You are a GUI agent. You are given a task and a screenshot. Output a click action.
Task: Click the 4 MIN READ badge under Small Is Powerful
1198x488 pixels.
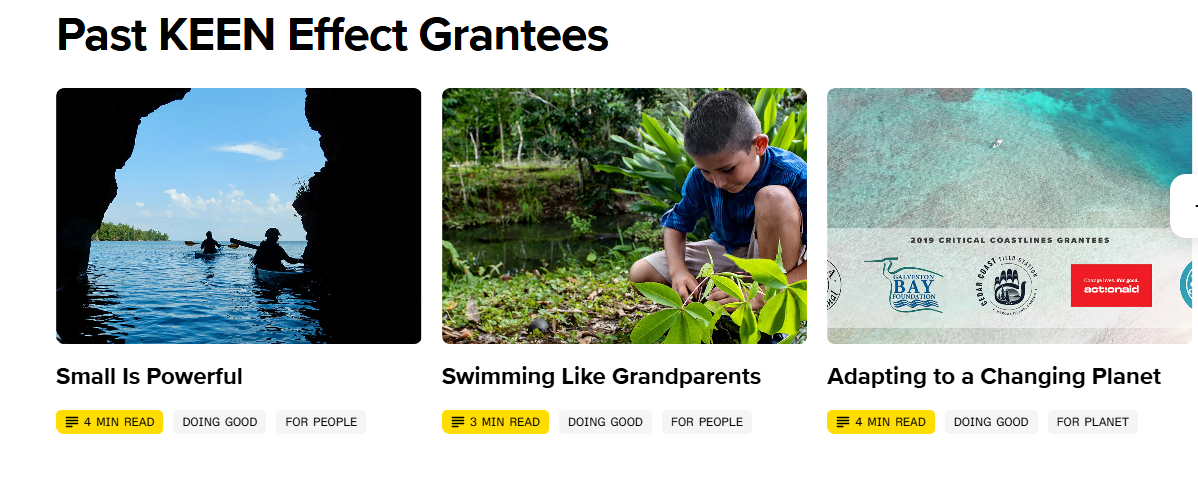click(109, 422)
